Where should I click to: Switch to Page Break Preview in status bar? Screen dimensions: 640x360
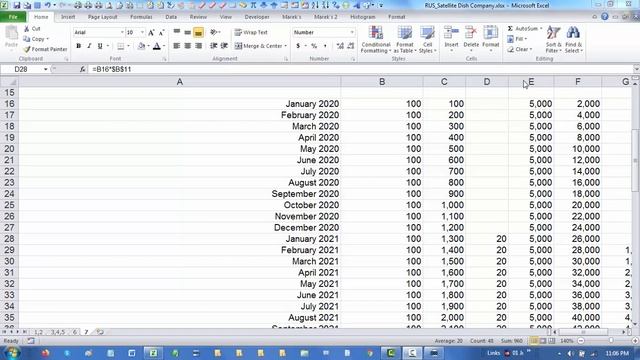551,340
